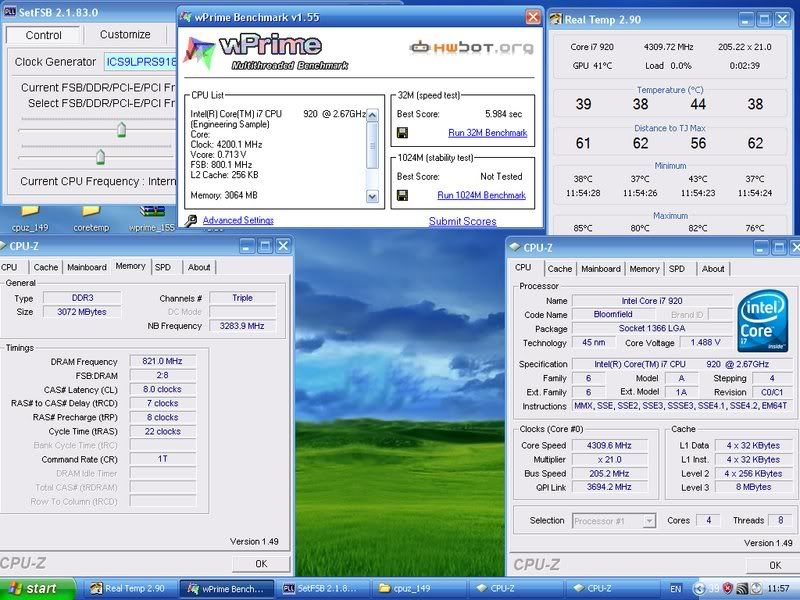The width and height of the screenshot is (800, 600).
Task: Click OK in the right CPU-Z window
Action: [774, 565]
